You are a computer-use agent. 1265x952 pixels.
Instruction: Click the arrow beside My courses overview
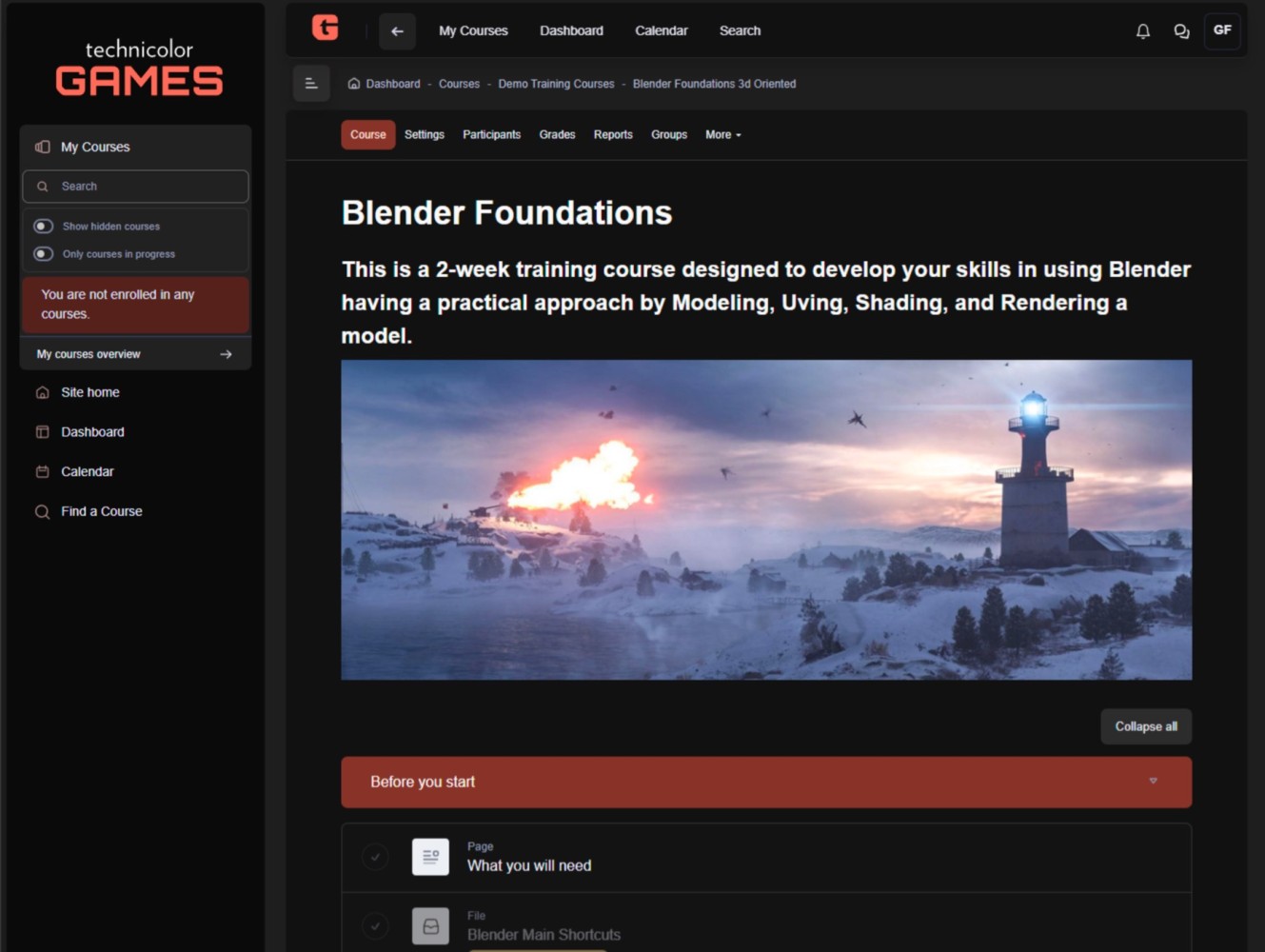click(226, 354)
